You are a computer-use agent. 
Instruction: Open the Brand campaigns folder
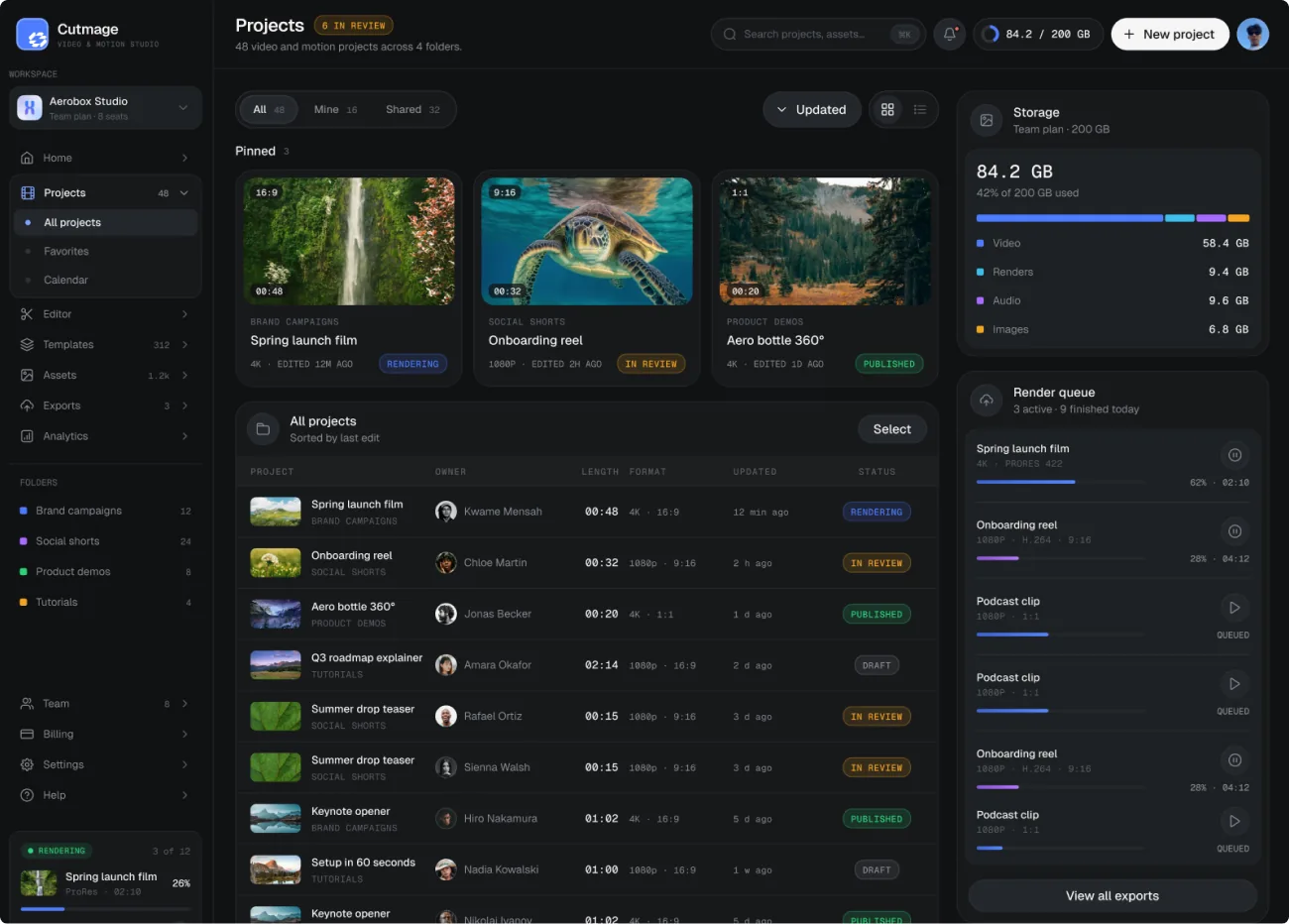coord(105,511)
